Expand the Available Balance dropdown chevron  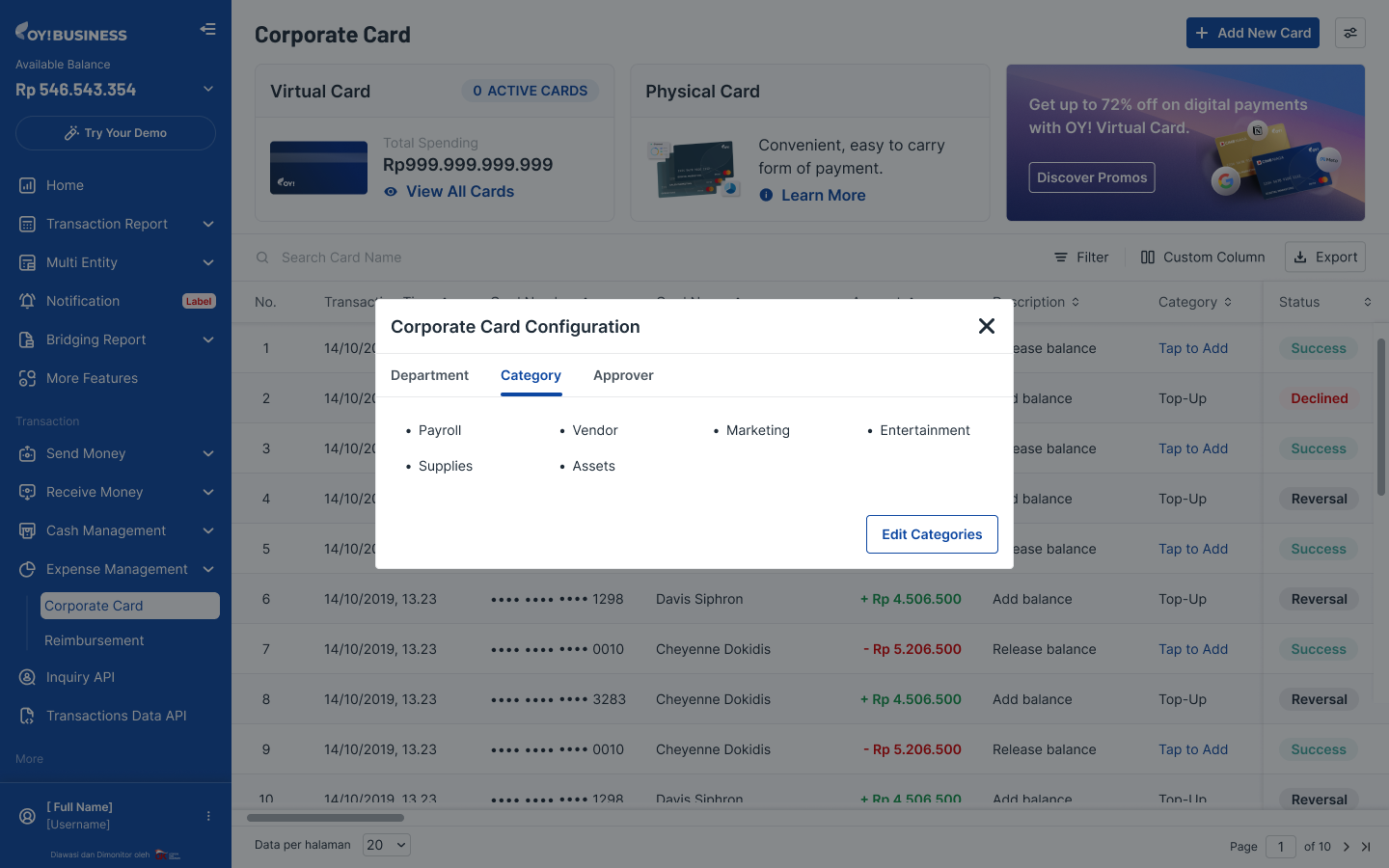click(207, 90)
